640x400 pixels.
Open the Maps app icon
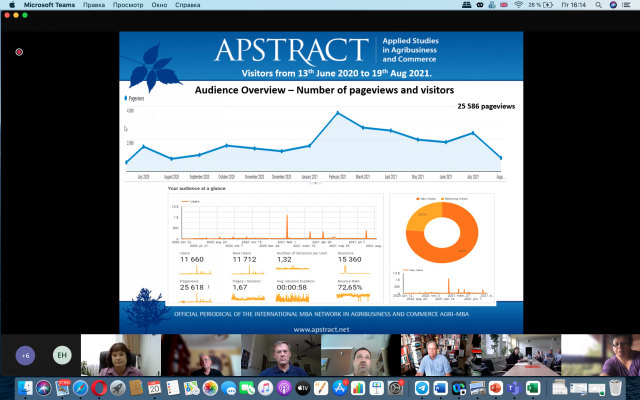[191, 388]
